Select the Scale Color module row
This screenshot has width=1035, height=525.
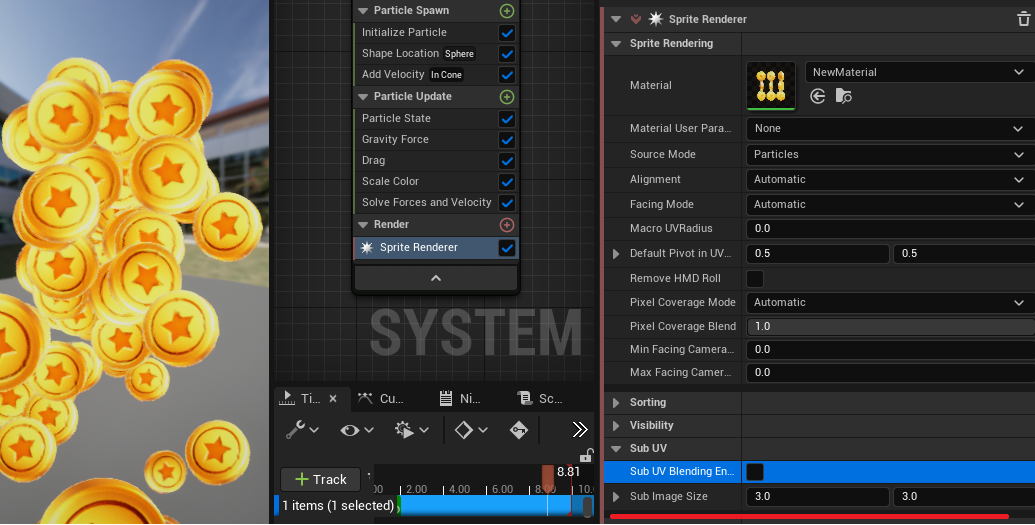(436, 182)
